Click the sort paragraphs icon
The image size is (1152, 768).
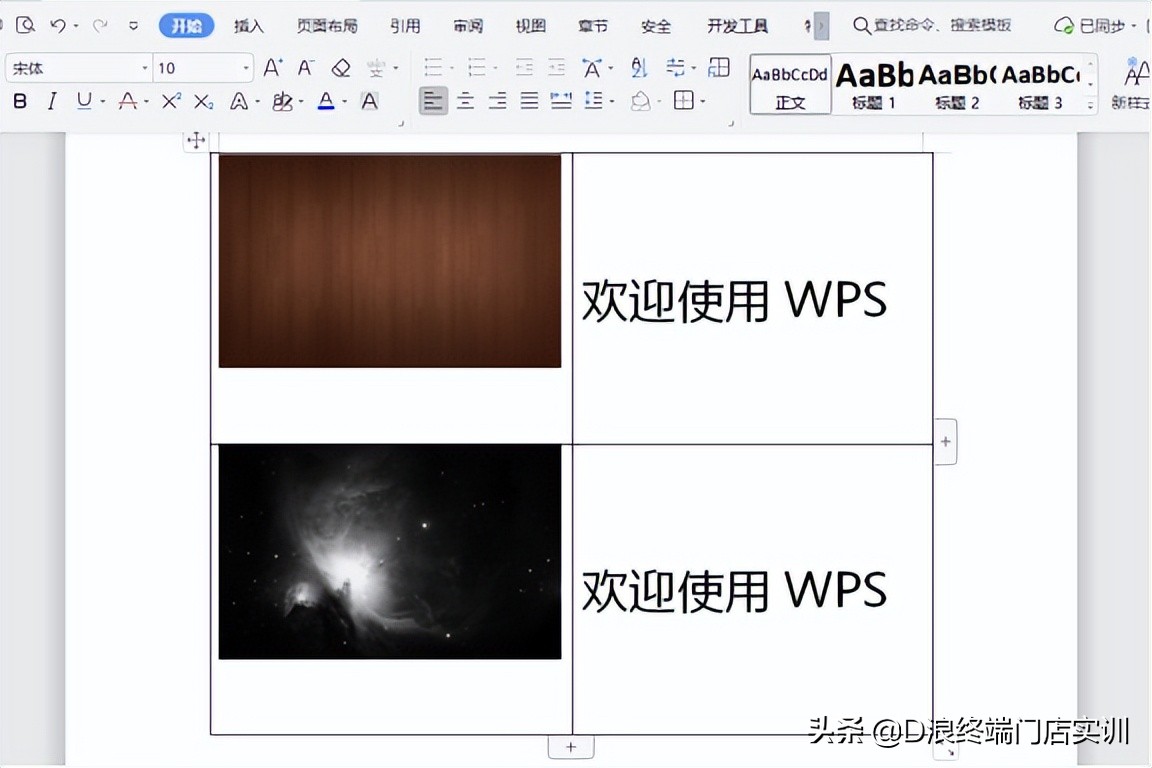638,67
